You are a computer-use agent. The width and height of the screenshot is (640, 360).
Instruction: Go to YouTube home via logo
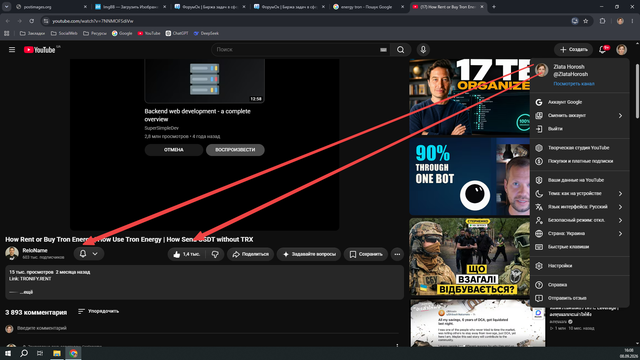[39, 50]
